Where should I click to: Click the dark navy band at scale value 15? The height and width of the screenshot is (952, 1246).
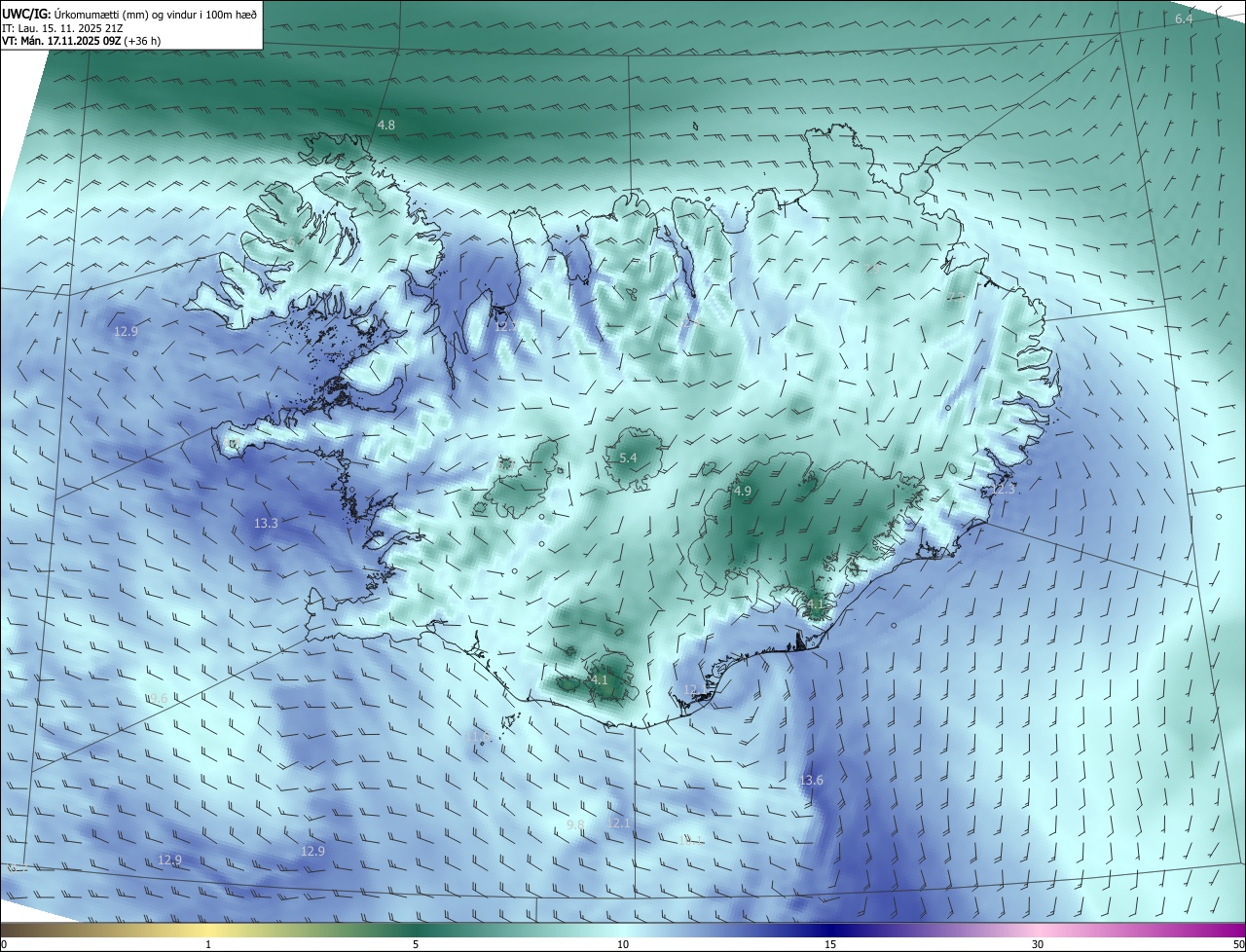pyautogui.click(x=830, y=930)
